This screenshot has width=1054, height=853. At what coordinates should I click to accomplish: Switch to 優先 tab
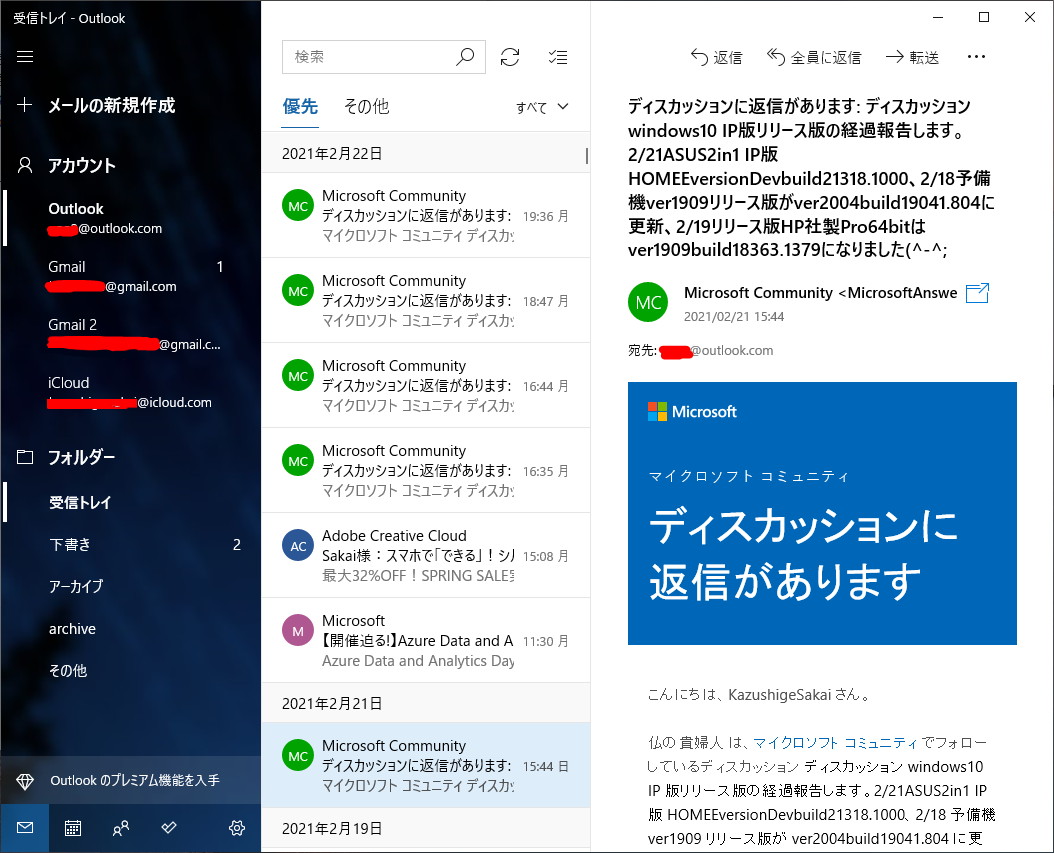(300, 107)
